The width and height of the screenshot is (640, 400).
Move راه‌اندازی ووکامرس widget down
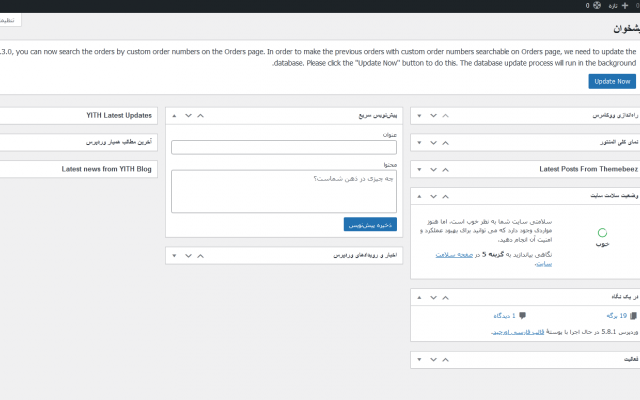point(433,116)
